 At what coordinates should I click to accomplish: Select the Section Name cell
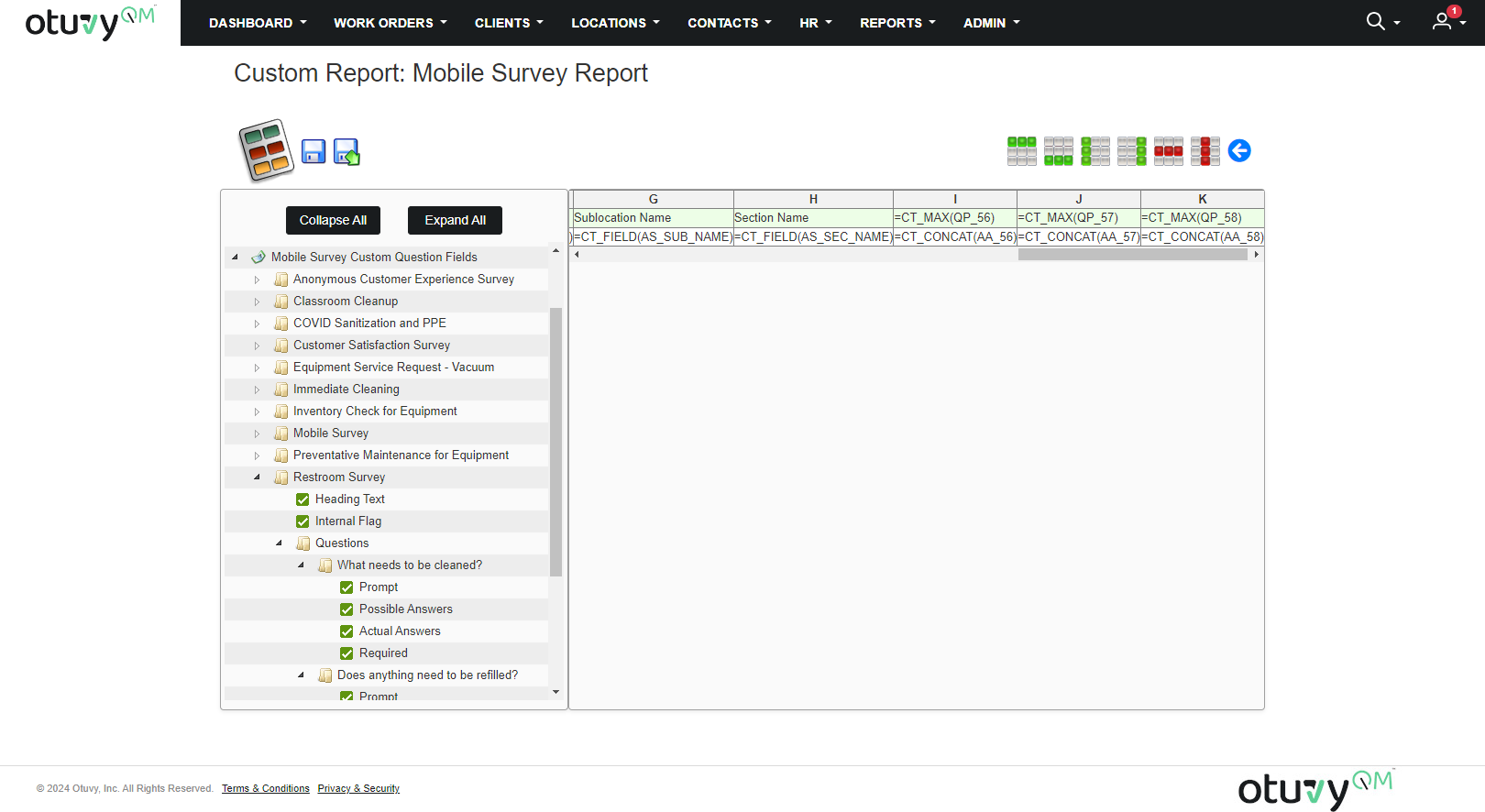click(813, 218)
